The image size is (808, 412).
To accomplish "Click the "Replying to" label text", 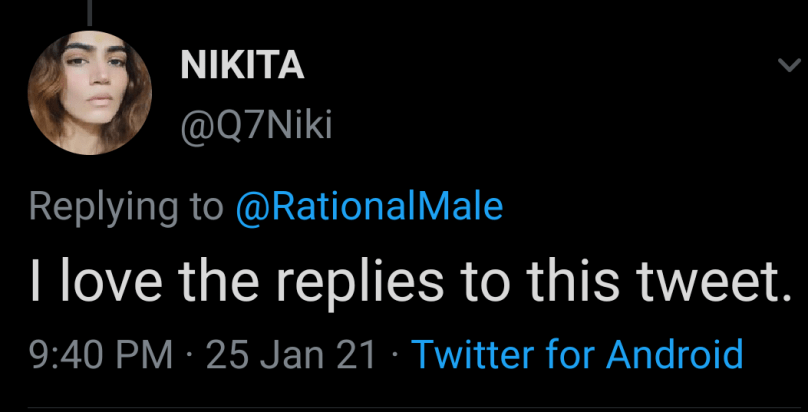I will pos(127,207).
